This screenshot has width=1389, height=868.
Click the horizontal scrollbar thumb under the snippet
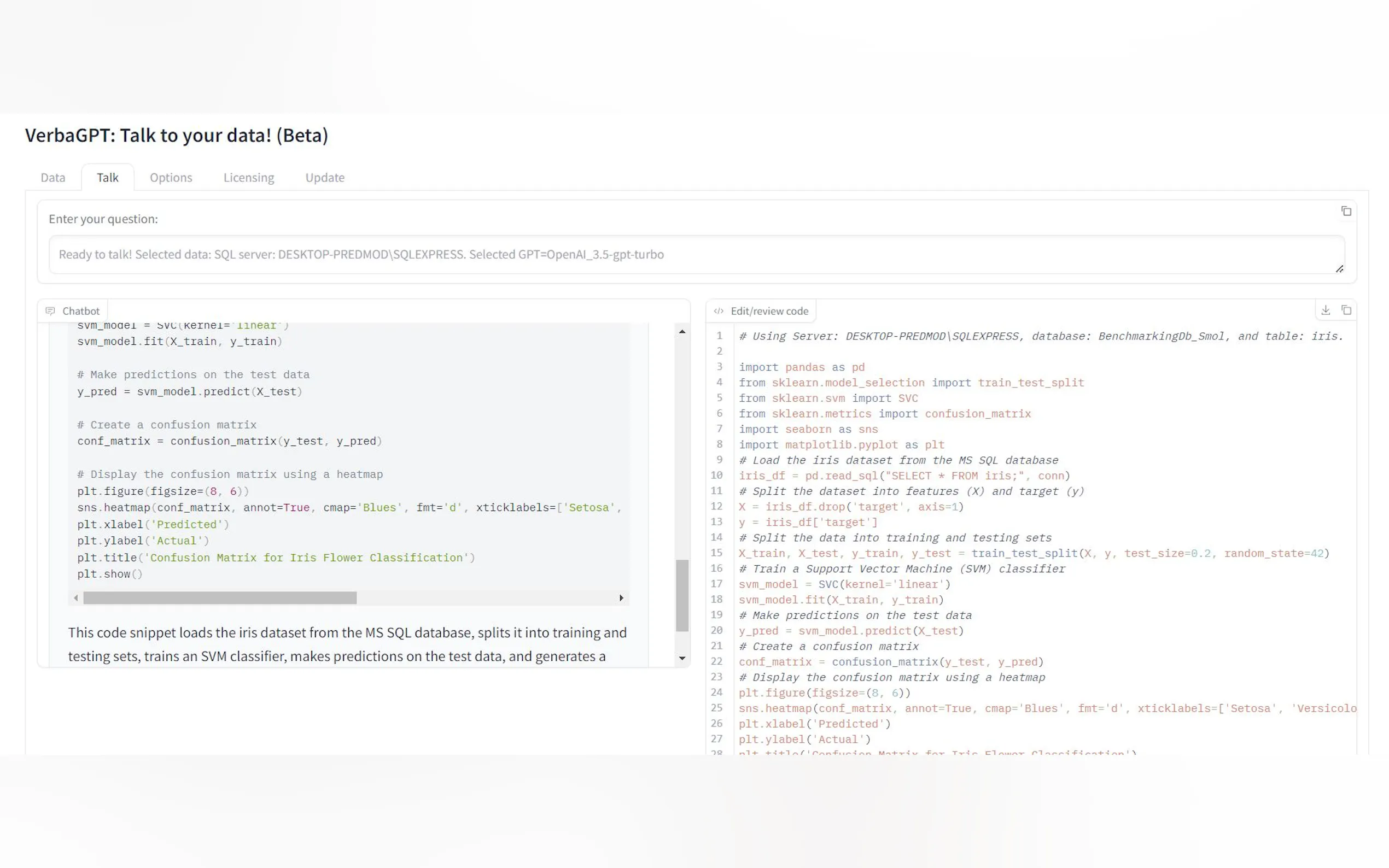[219, 597]
